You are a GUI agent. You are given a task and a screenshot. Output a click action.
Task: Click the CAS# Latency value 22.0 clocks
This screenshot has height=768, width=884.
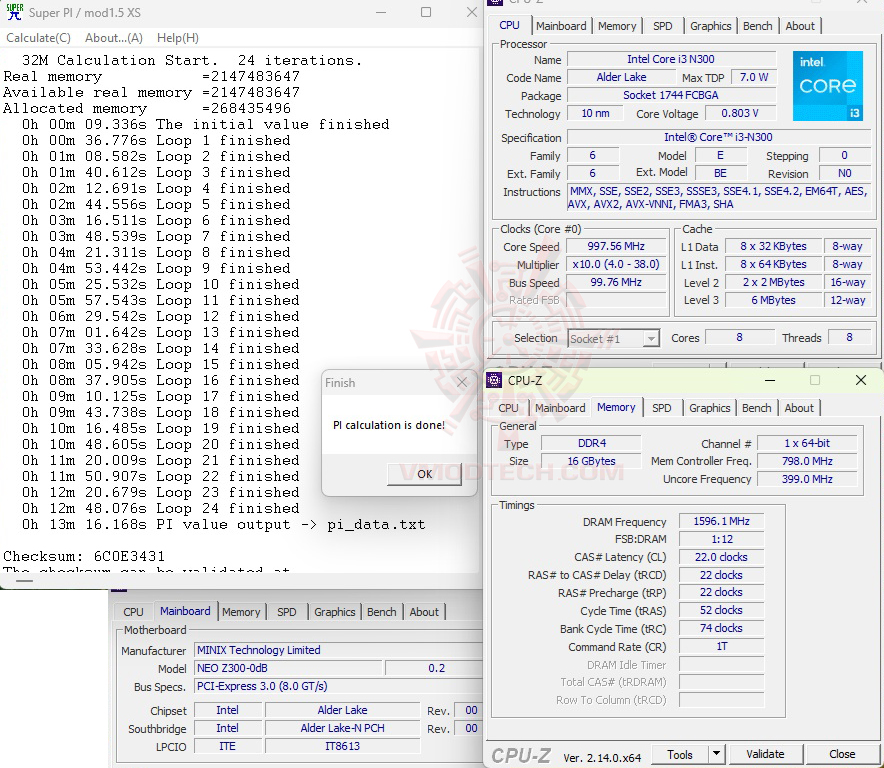721,557
